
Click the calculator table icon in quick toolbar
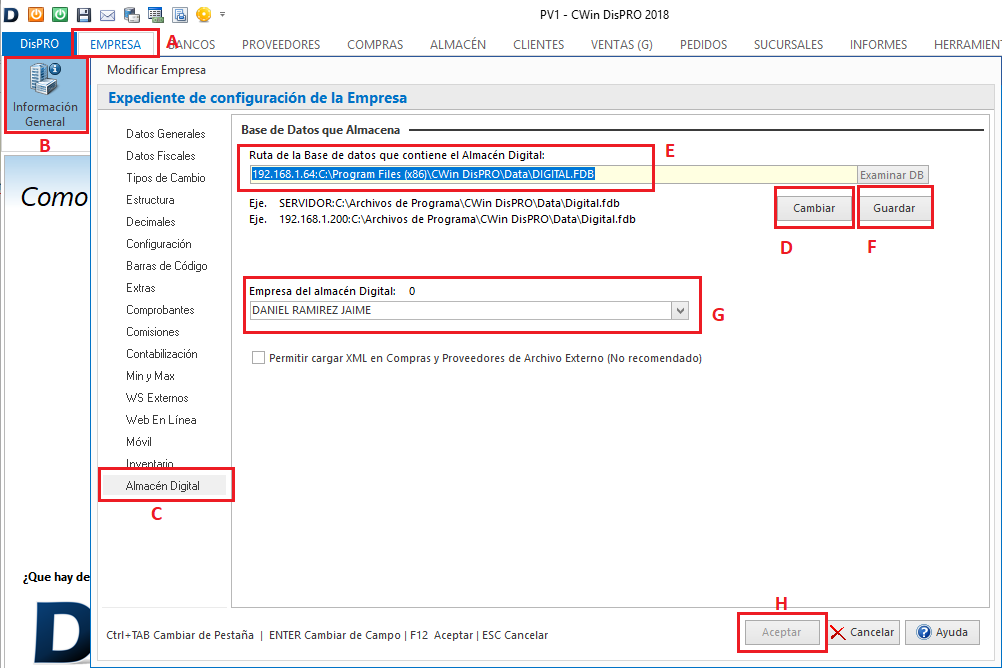point(155,14)
